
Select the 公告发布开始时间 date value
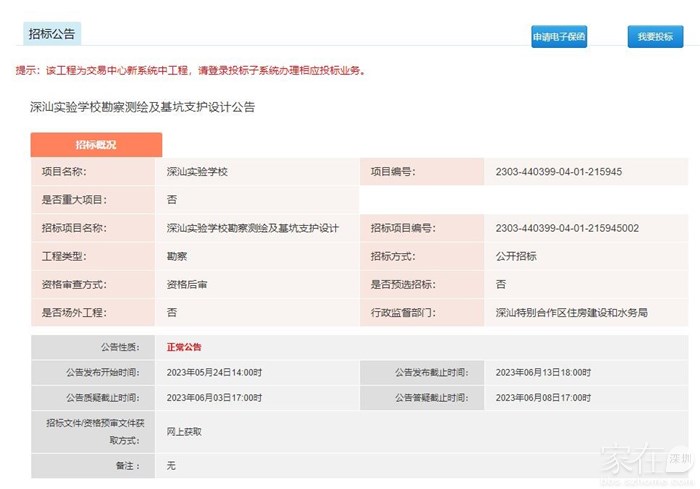(214, 372)
